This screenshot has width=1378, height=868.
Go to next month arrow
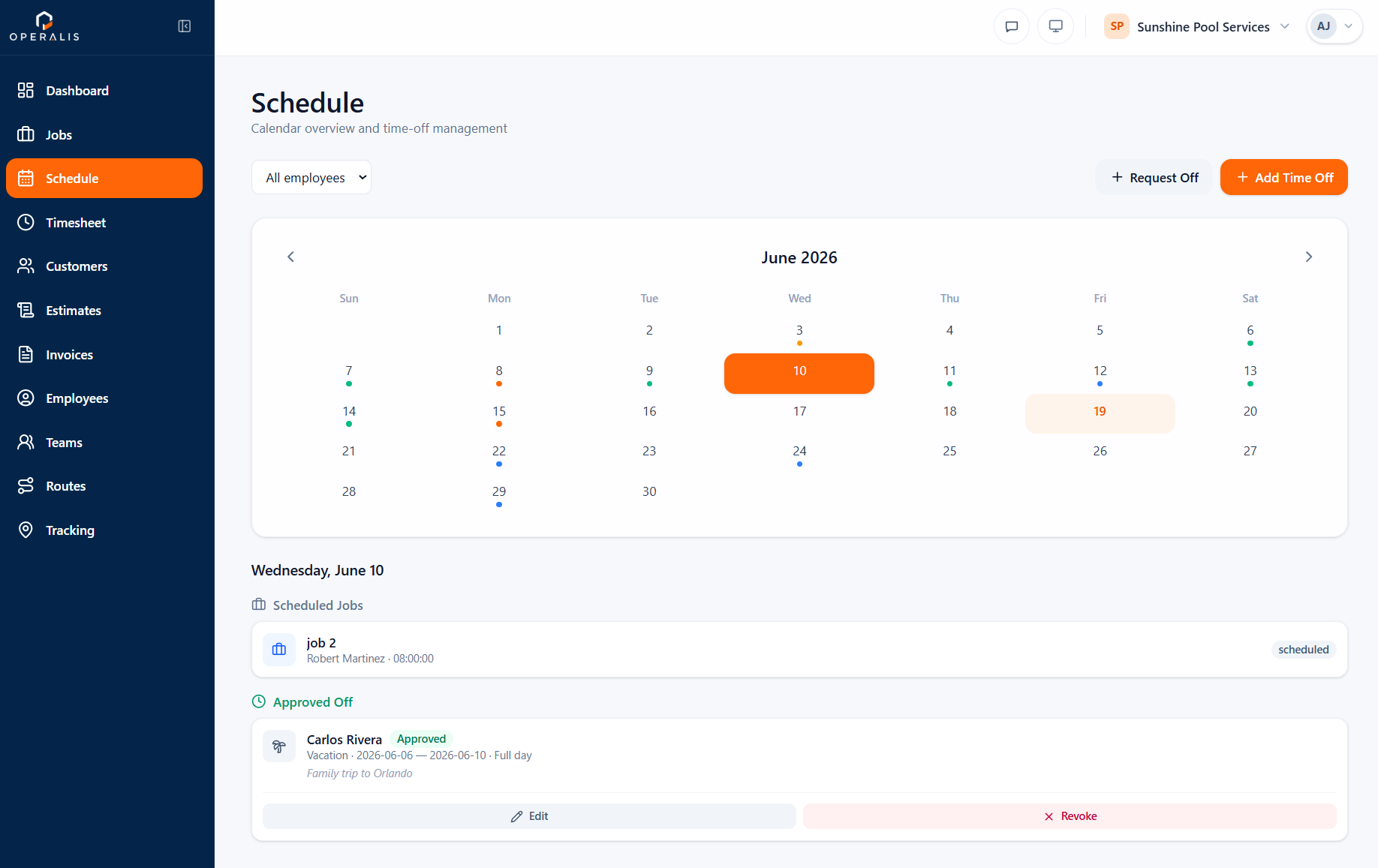pos(1309,257)
